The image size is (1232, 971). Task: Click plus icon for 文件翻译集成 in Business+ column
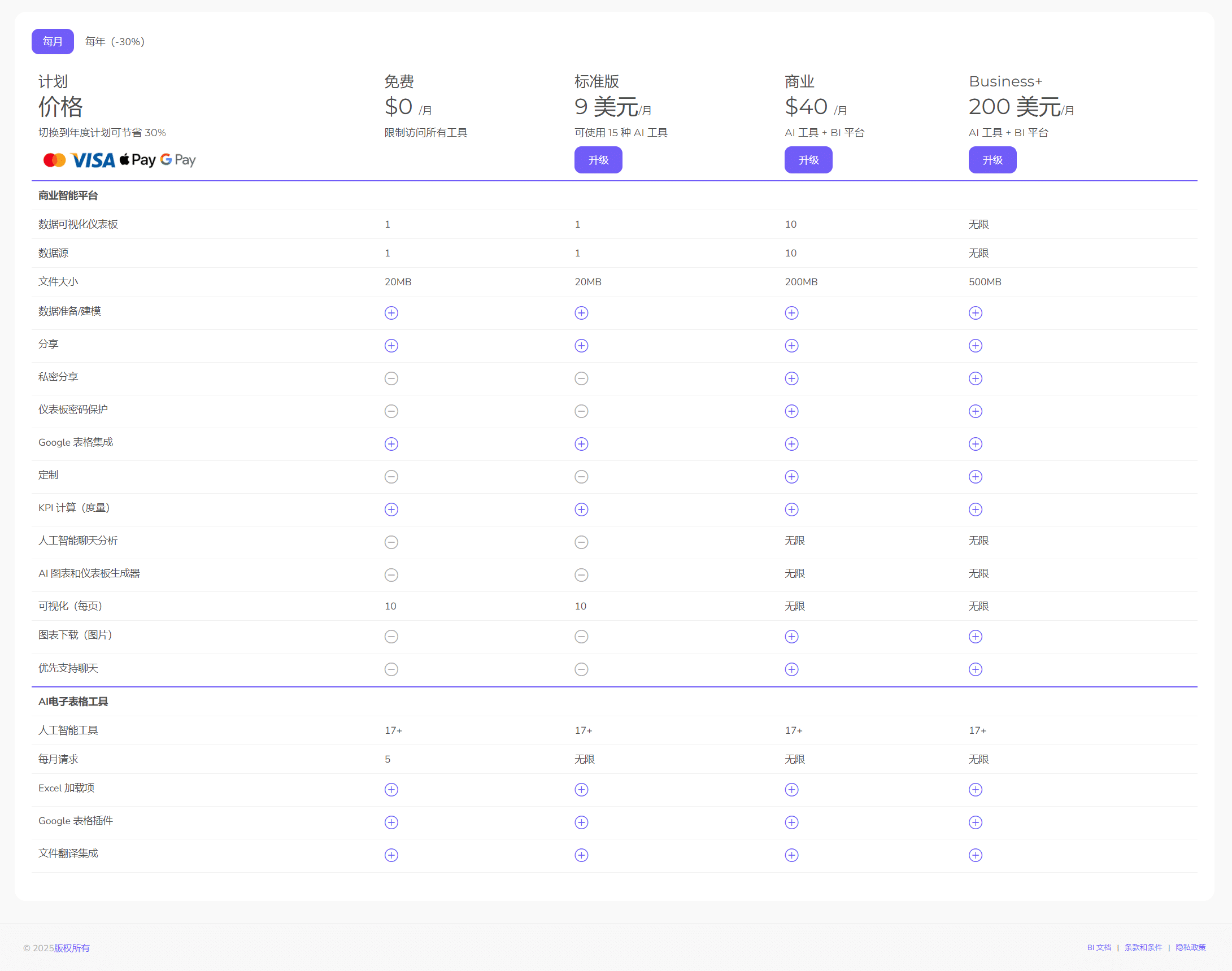tap(975, 855)
